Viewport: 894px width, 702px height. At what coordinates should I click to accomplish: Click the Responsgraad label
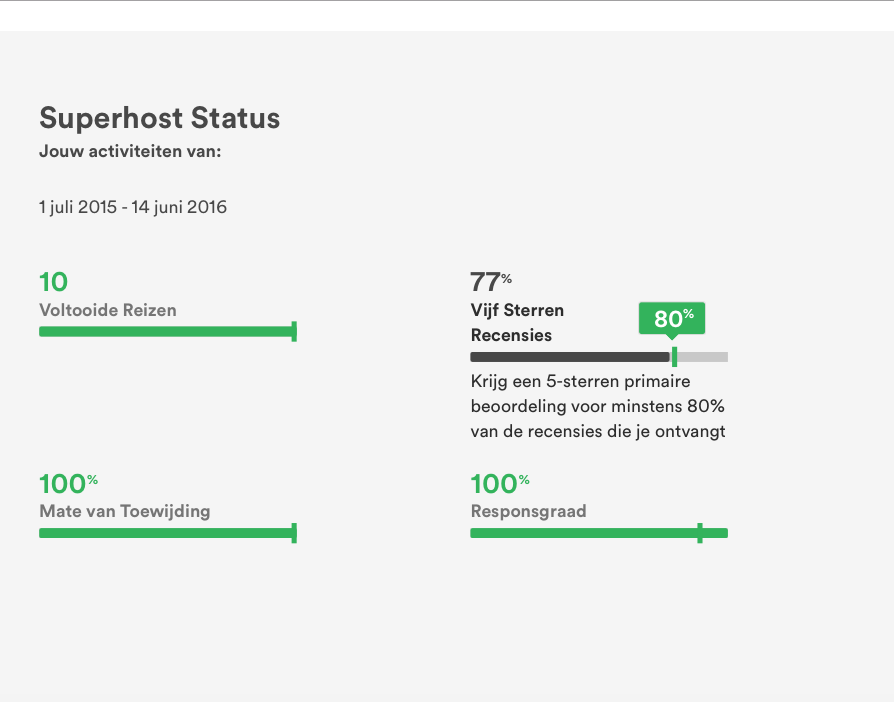pyautogui.click(x=528, y=511)
